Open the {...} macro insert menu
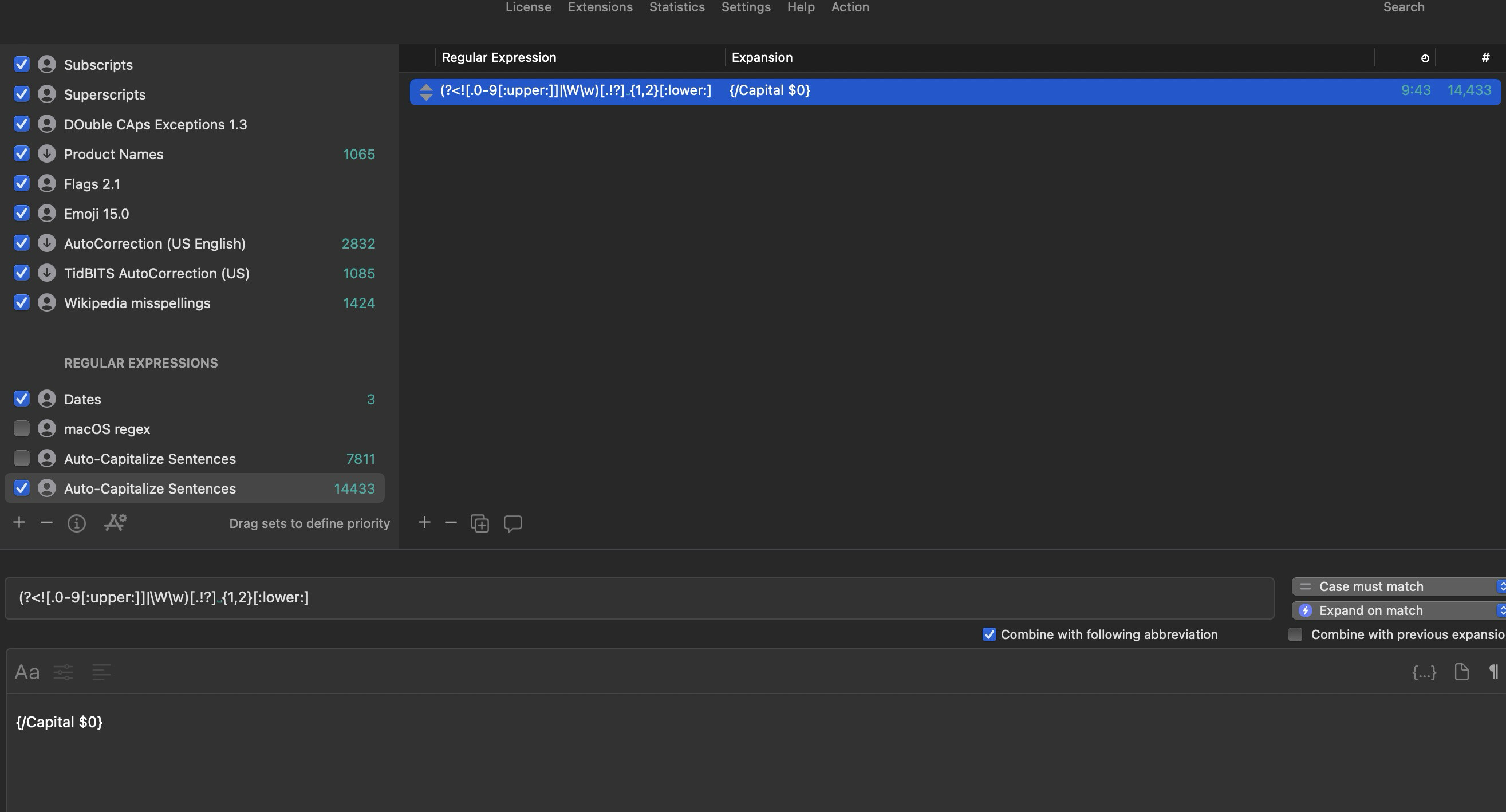This screenshot has height=812, width=1506. click(1424, 672)
